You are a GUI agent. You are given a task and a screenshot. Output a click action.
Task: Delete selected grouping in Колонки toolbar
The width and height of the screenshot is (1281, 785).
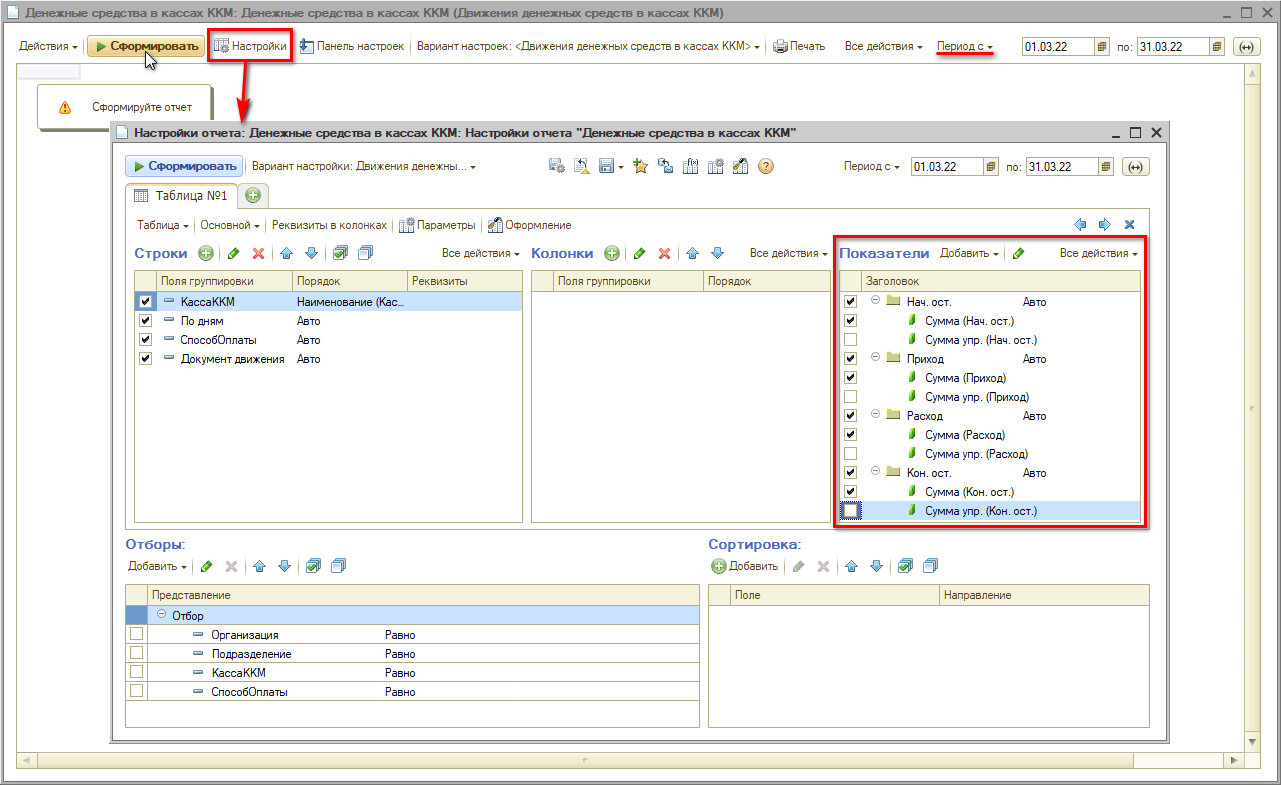click(x=664, y=254)
